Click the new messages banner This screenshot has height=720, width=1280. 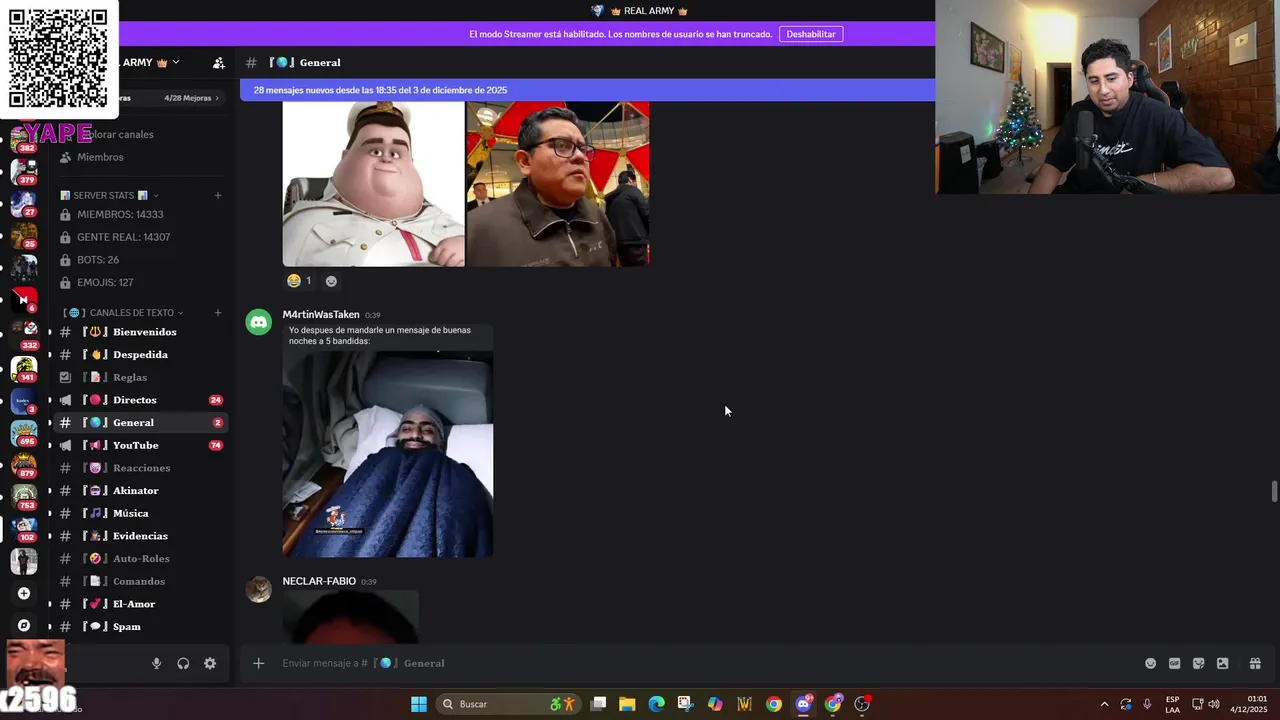coord(587,90)
